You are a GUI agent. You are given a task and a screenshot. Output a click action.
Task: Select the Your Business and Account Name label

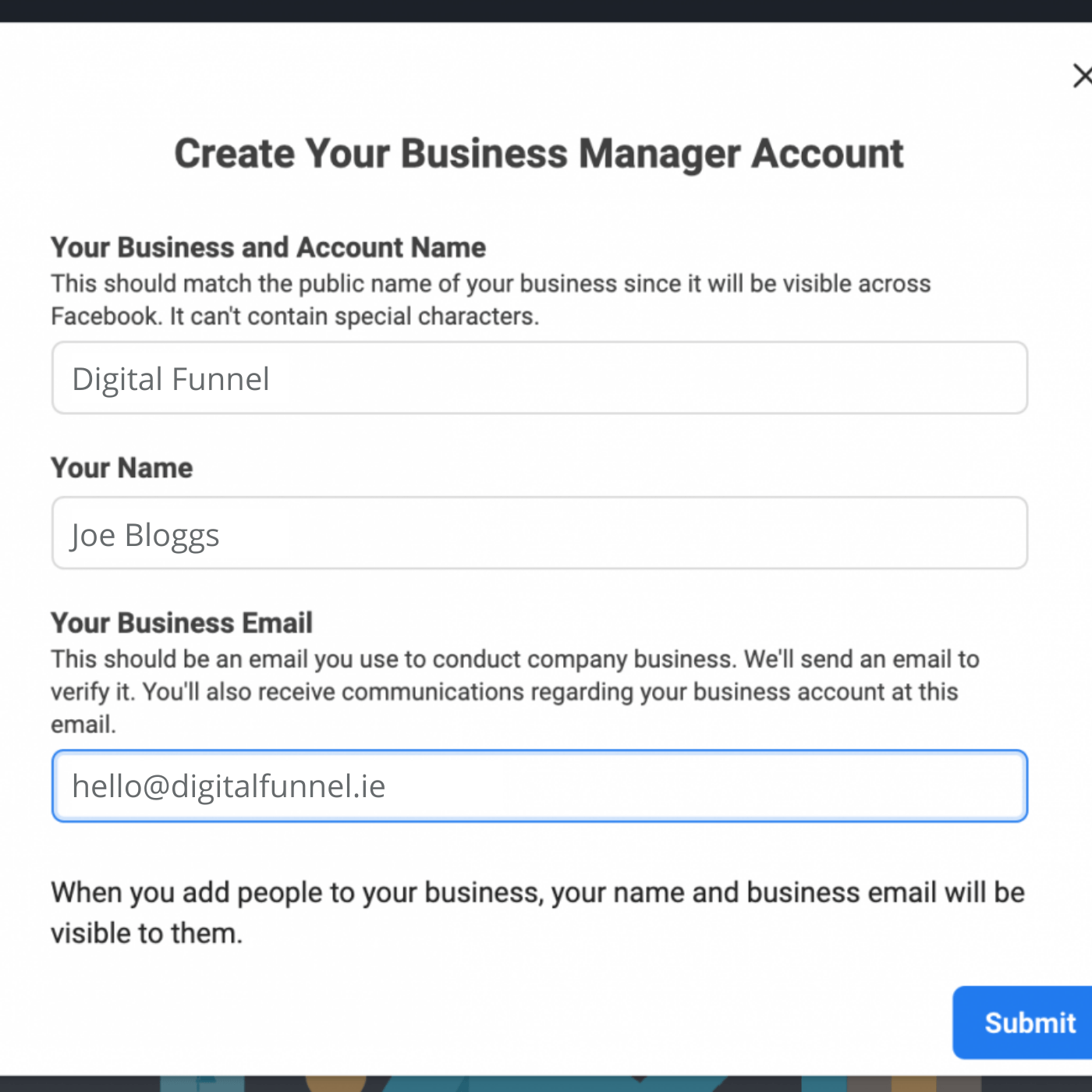(x=268, y=248)
